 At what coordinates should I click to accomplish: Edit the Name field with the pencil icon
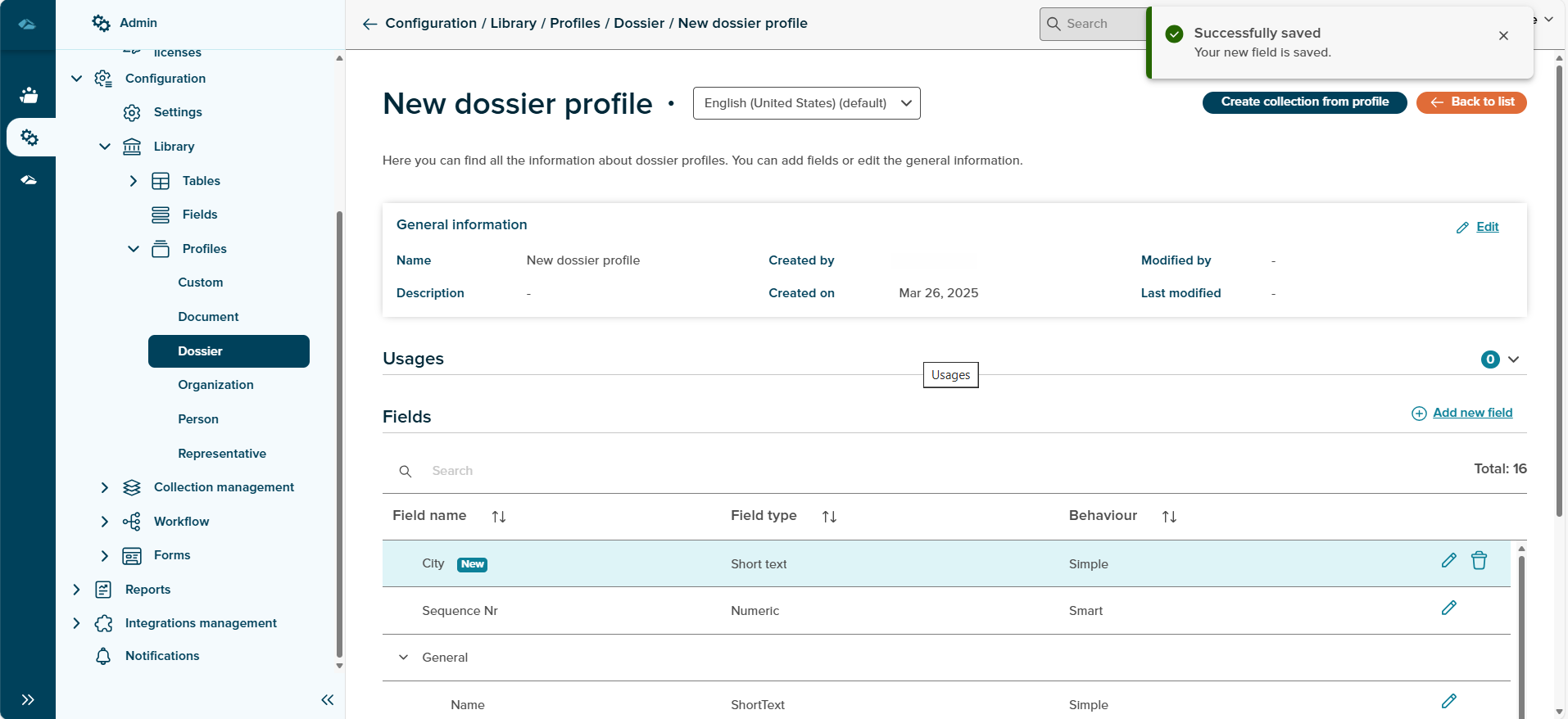click(1448, 701)
